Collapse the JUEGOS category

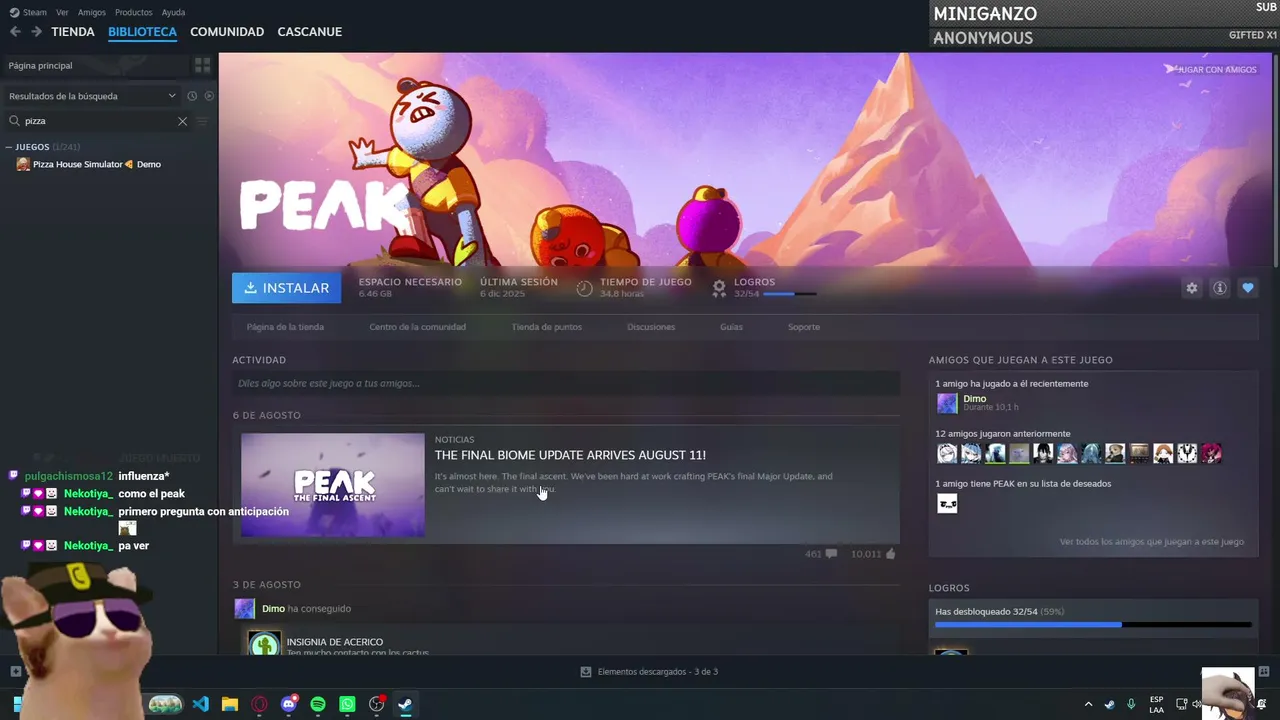(9, 147)
